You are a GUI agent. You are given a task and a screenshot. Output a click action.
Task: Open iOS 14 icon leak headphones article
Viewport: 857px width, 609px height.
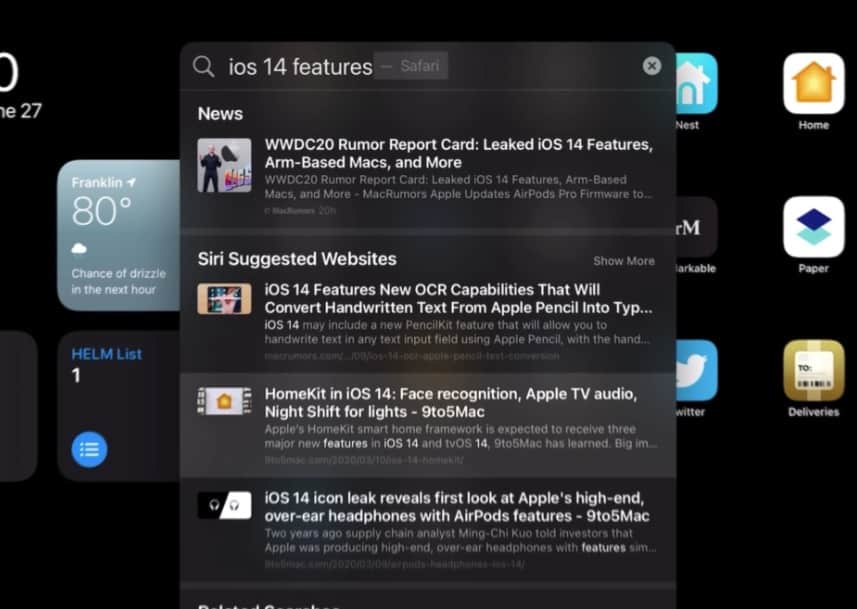(458, 507)
